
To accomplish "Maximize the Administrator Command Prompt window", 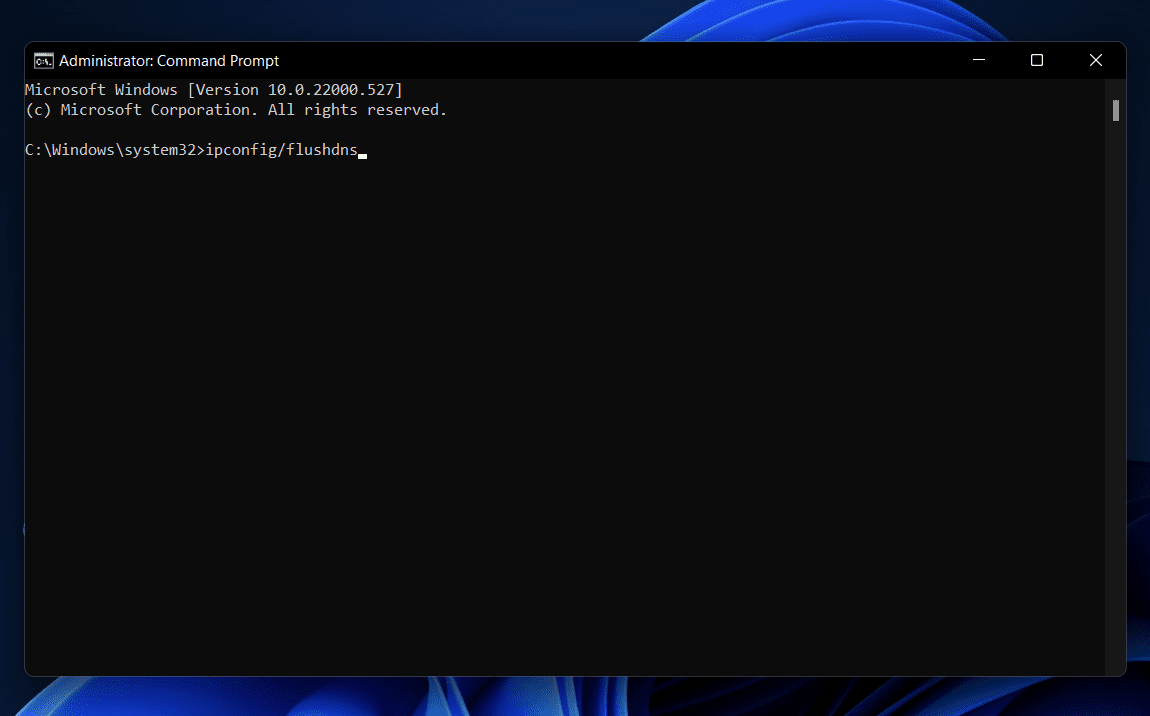I will [1037, 61].
